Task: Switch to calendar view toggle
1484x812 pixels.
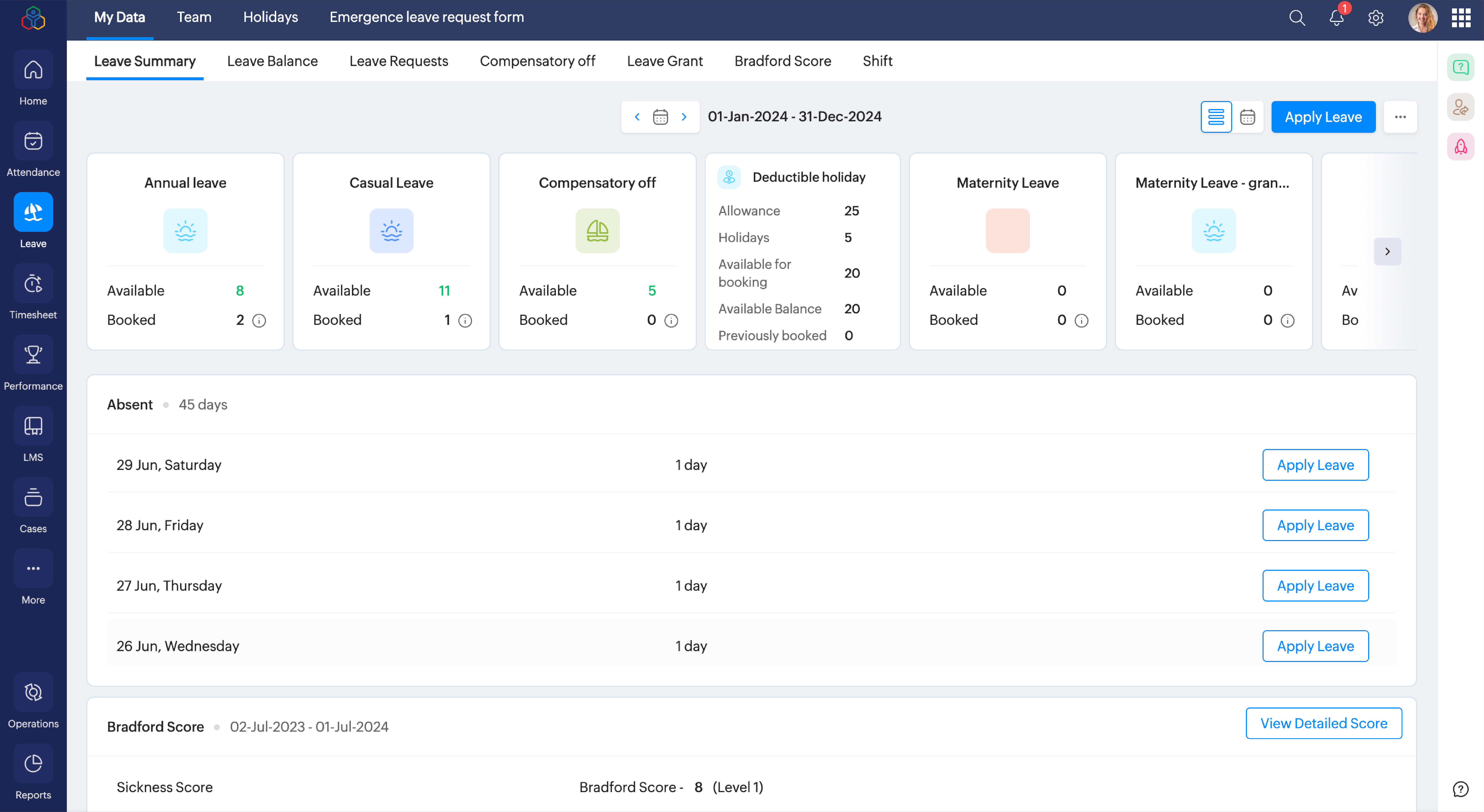Action: (1247, 117)
